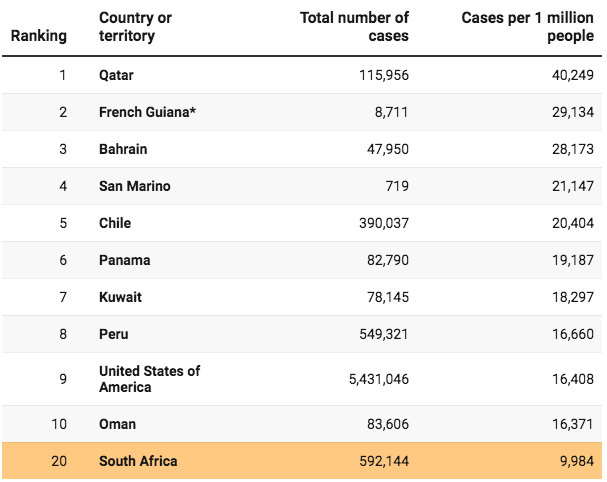This screenshot has width=607, height=482.
Task: Select the French Guiana* country cell
Action: (147, 112)
